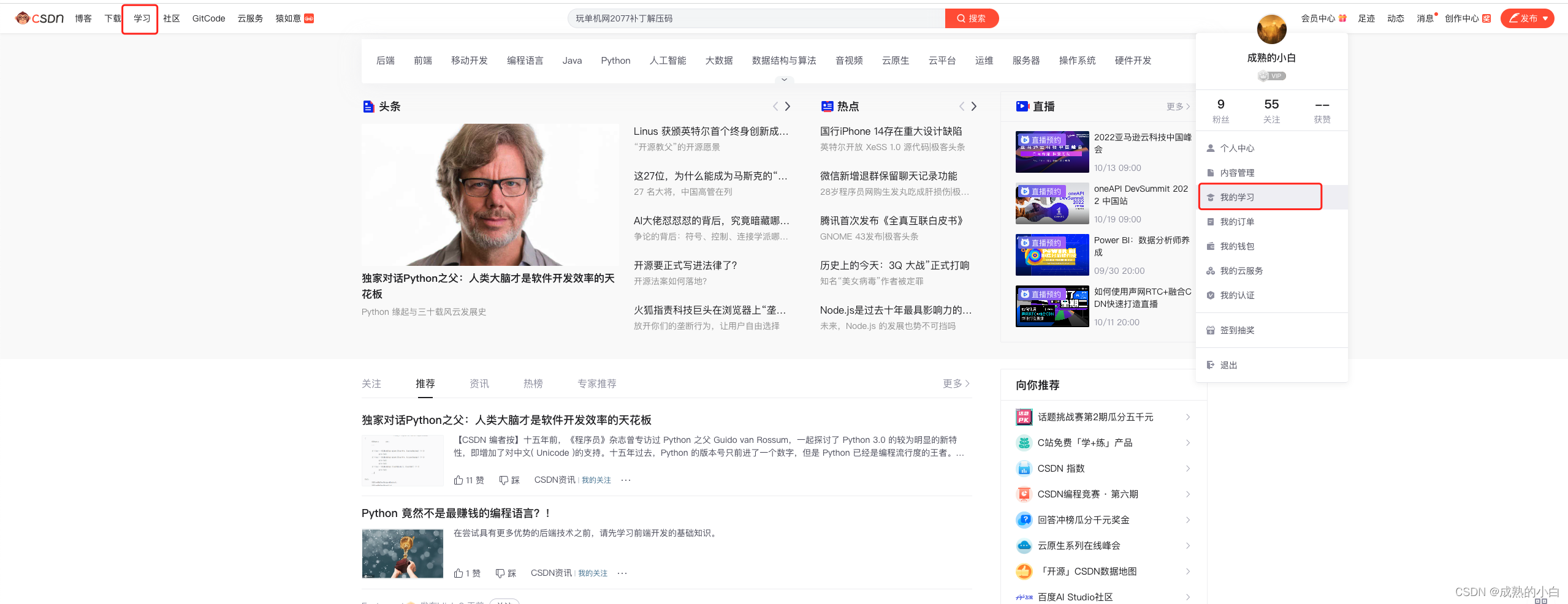
Task: Switch to the 关注 feed tab
Action: tap(371, 383)
